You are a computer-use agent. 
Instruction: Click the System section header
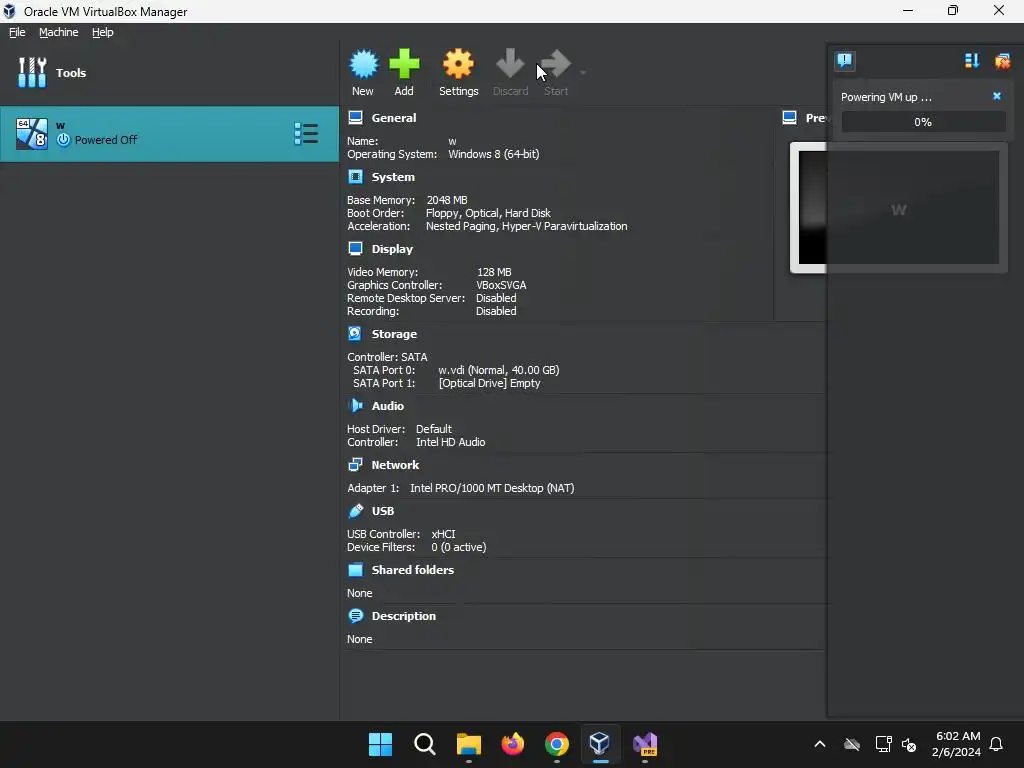(393, 177)
